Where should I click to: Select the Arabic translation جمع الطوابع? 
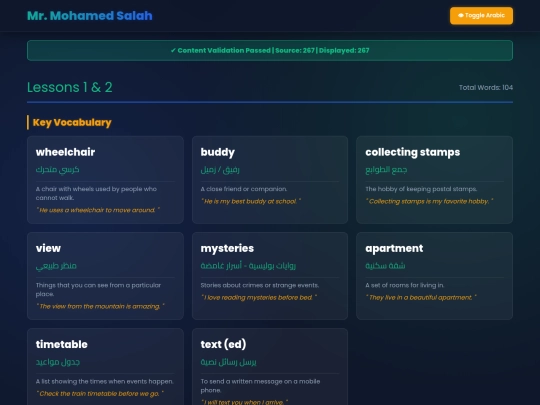click(386, 169)
